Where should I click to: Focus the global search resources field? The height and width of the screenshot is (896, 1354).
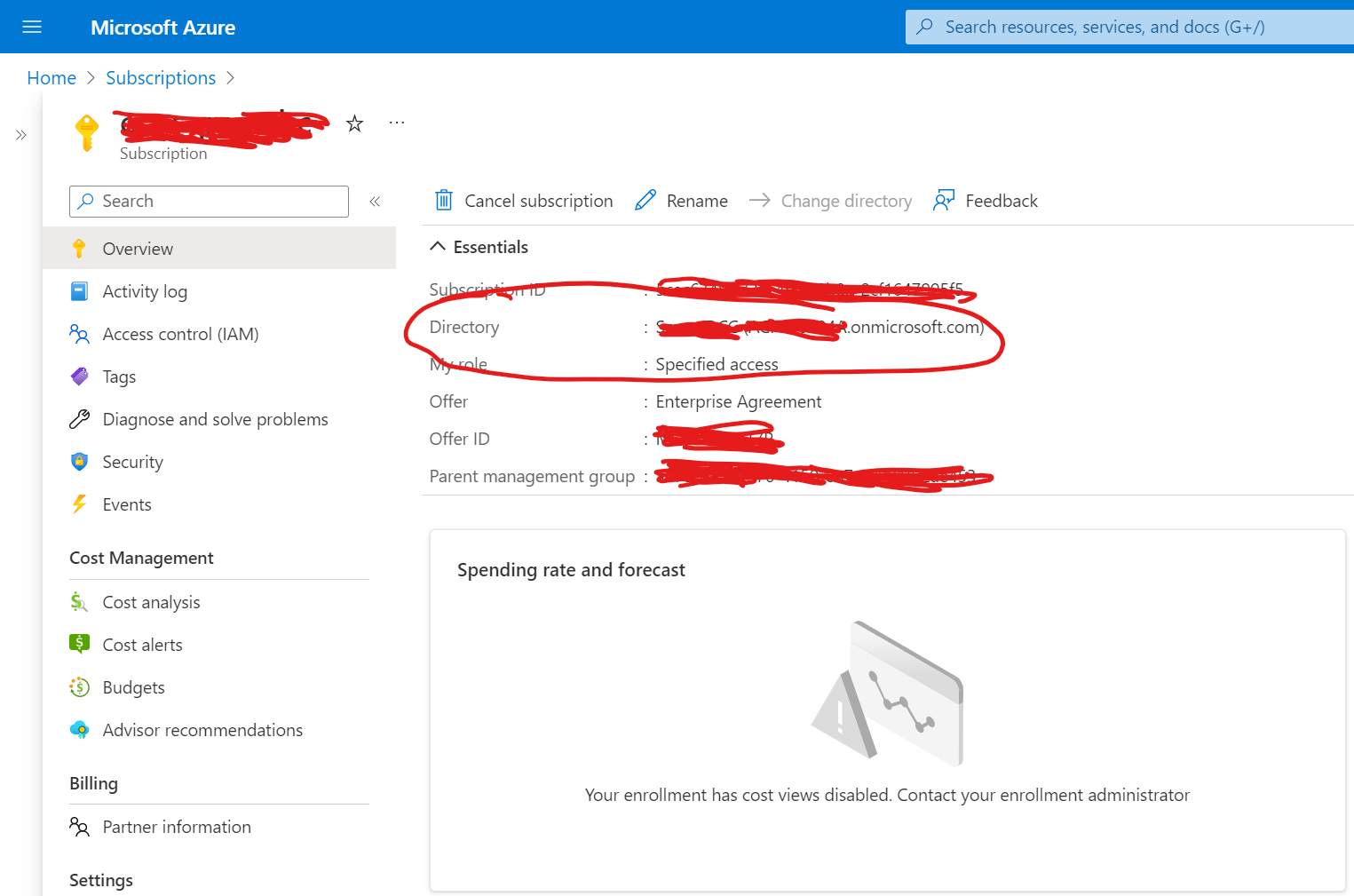coord(1129,27)
